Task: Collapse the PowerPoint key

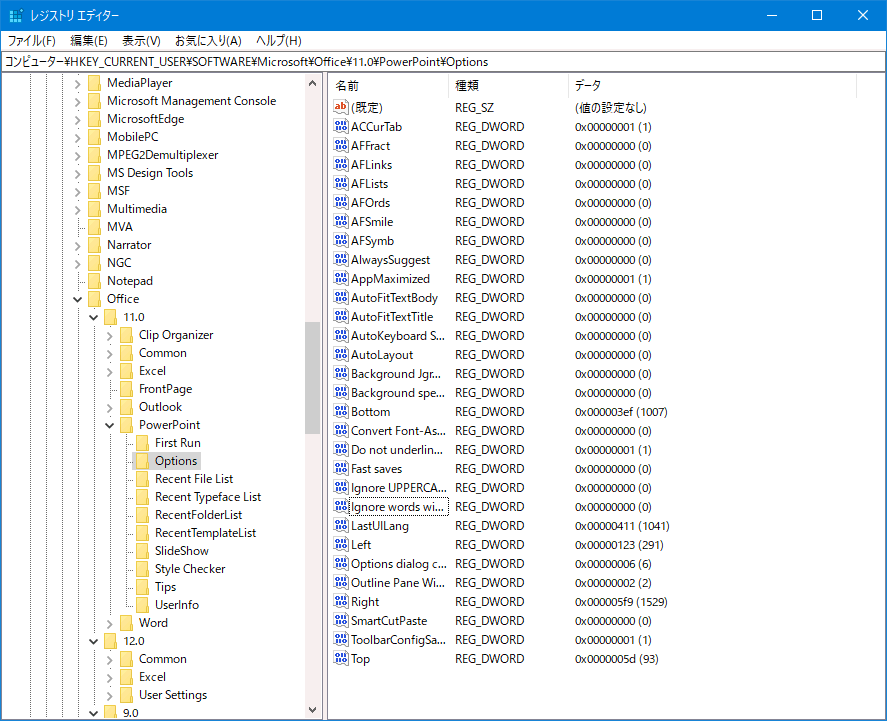Action: pos(110,425)
